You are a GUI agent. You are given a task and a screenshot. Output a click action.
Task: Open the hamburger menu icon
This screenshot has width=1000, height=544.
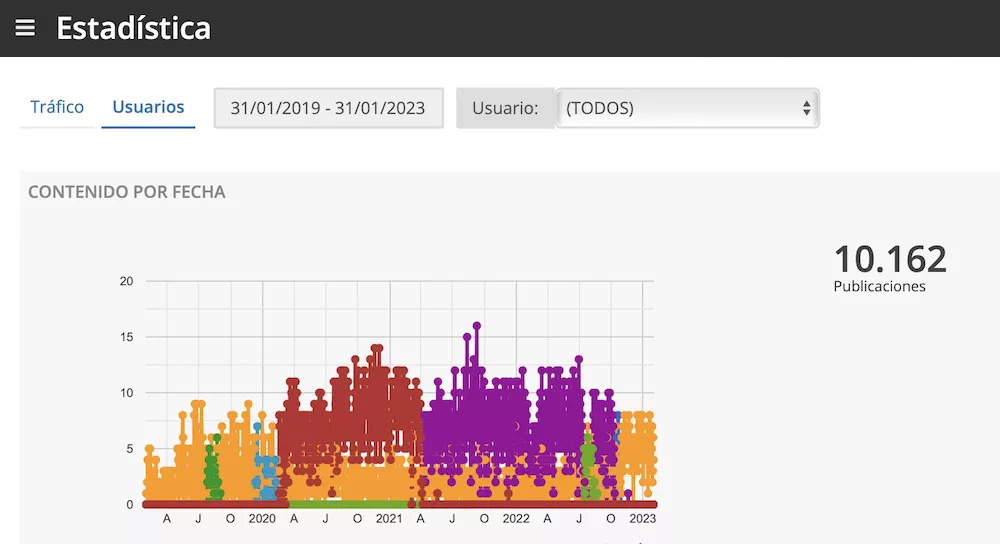coord(25,28)
